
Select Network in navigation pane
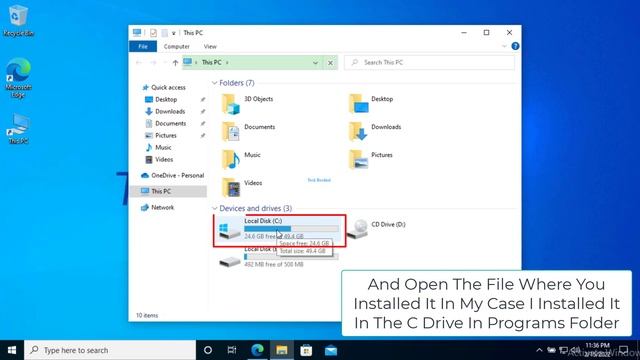point(162,207)
